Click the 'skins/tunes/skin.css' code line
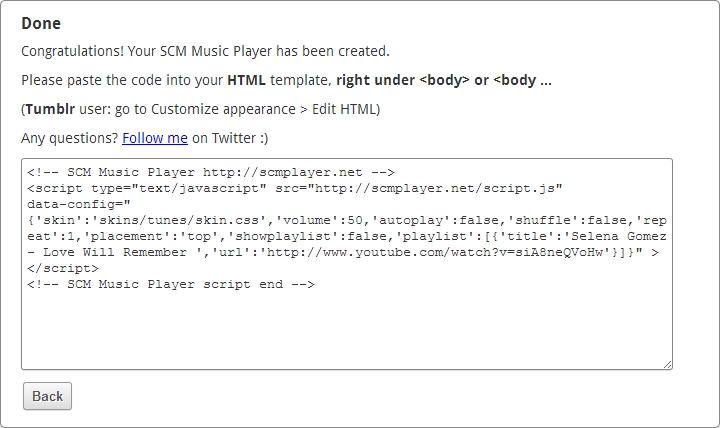Screen dimensions: 720x428 pos(347,220)
